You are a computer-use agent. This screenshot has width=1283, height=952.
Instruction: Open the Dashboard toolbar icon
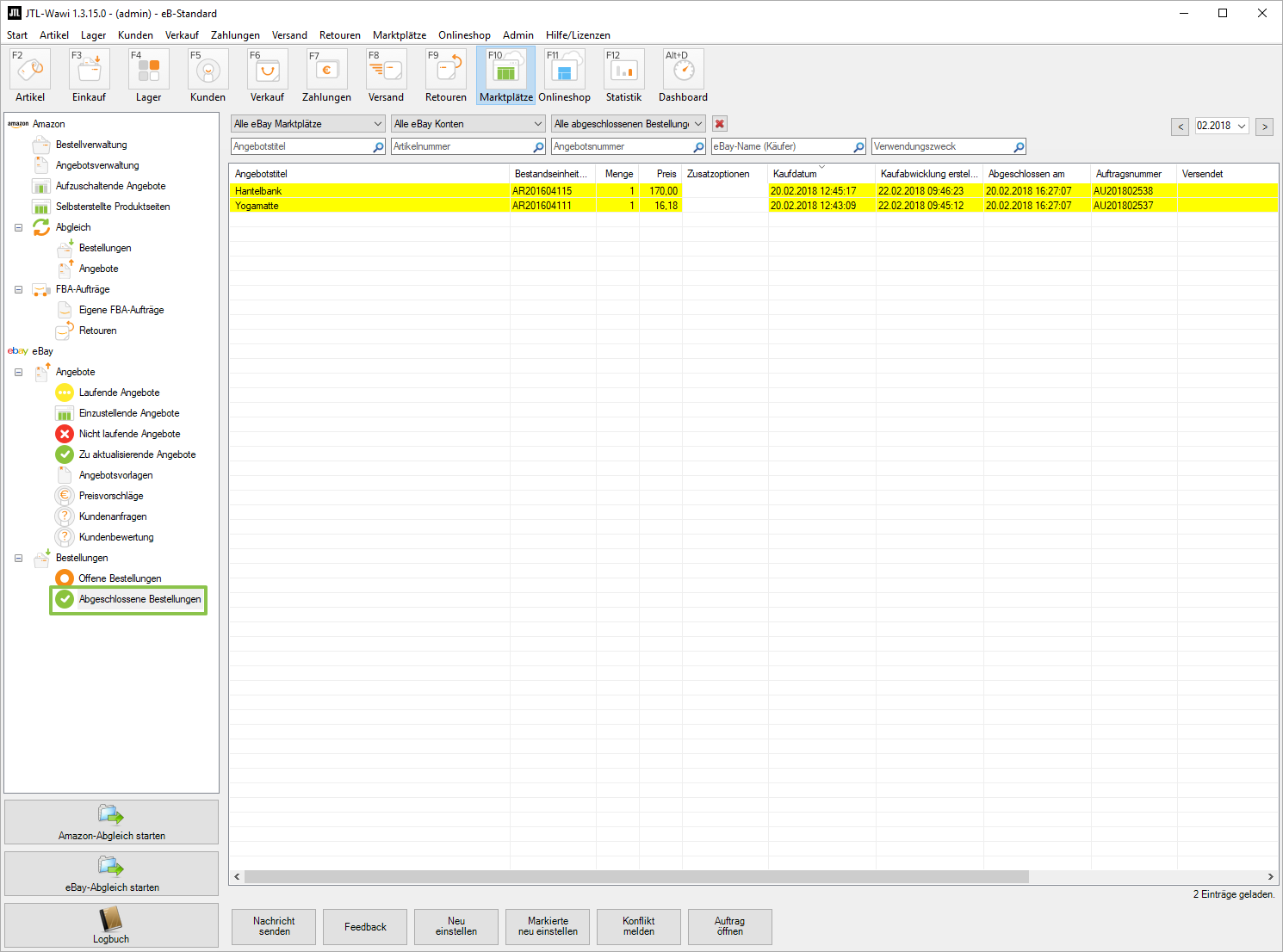pos(684,76)
